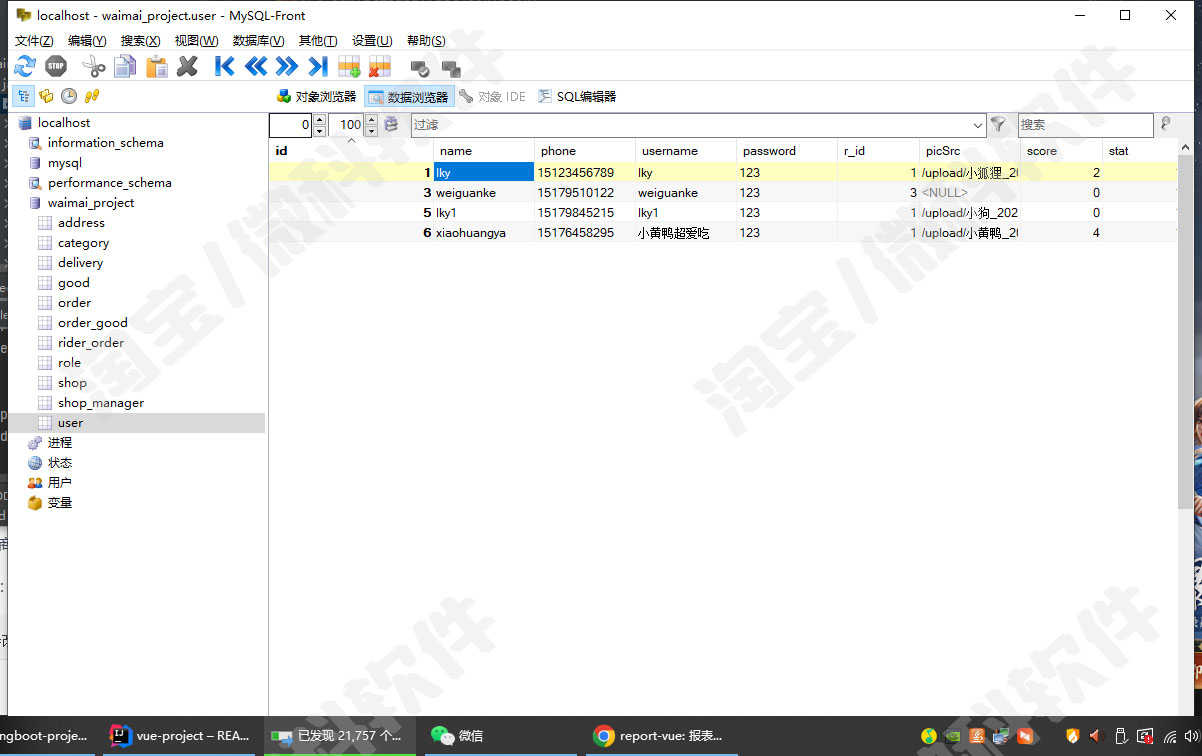Screen dimensions: 1202x756
Task: Click the weiguanke name cell
Action: (x=484, y=192)
